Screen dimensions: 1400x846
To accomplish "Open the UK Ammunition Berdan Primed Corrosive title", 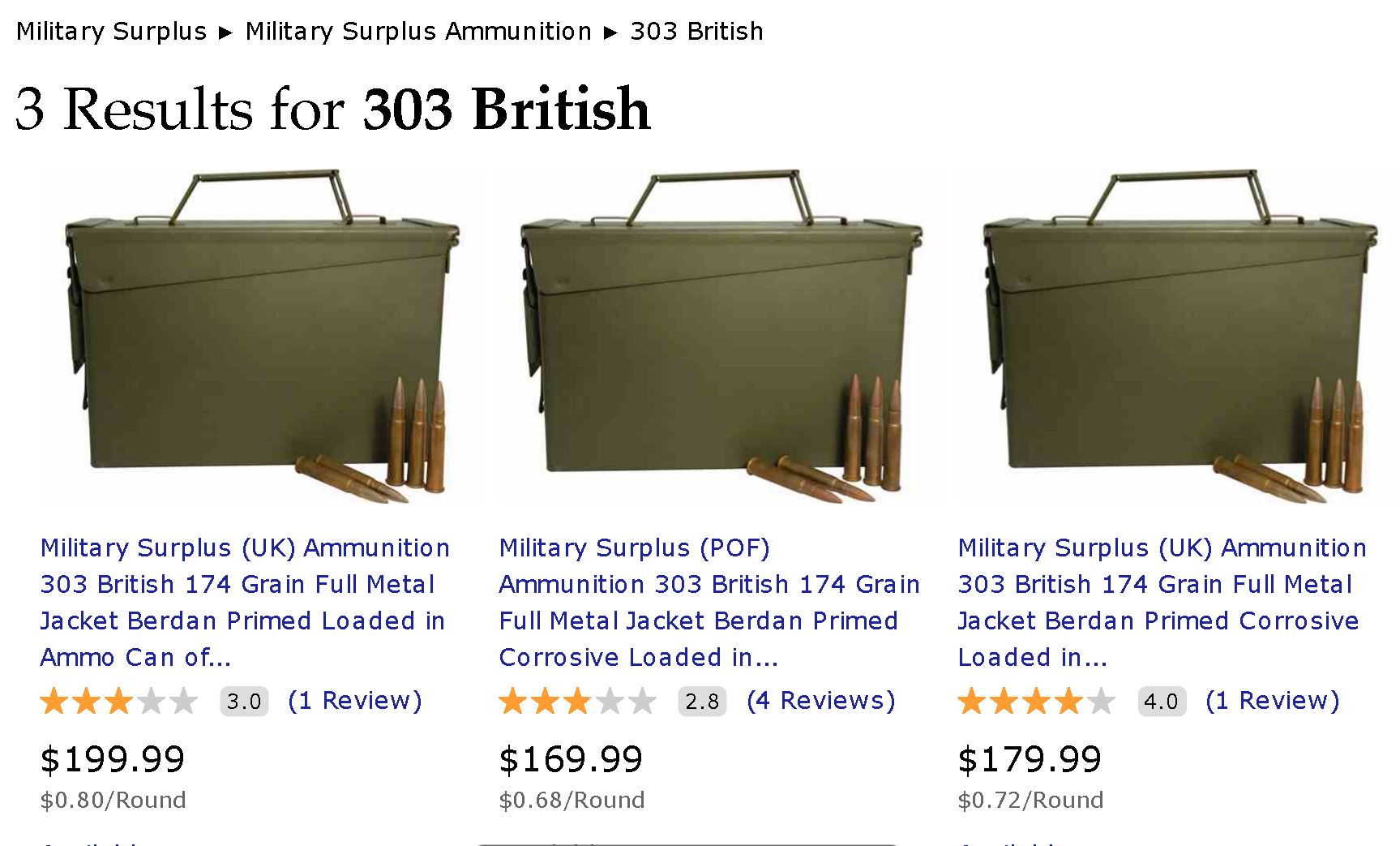I will 1162,602.
